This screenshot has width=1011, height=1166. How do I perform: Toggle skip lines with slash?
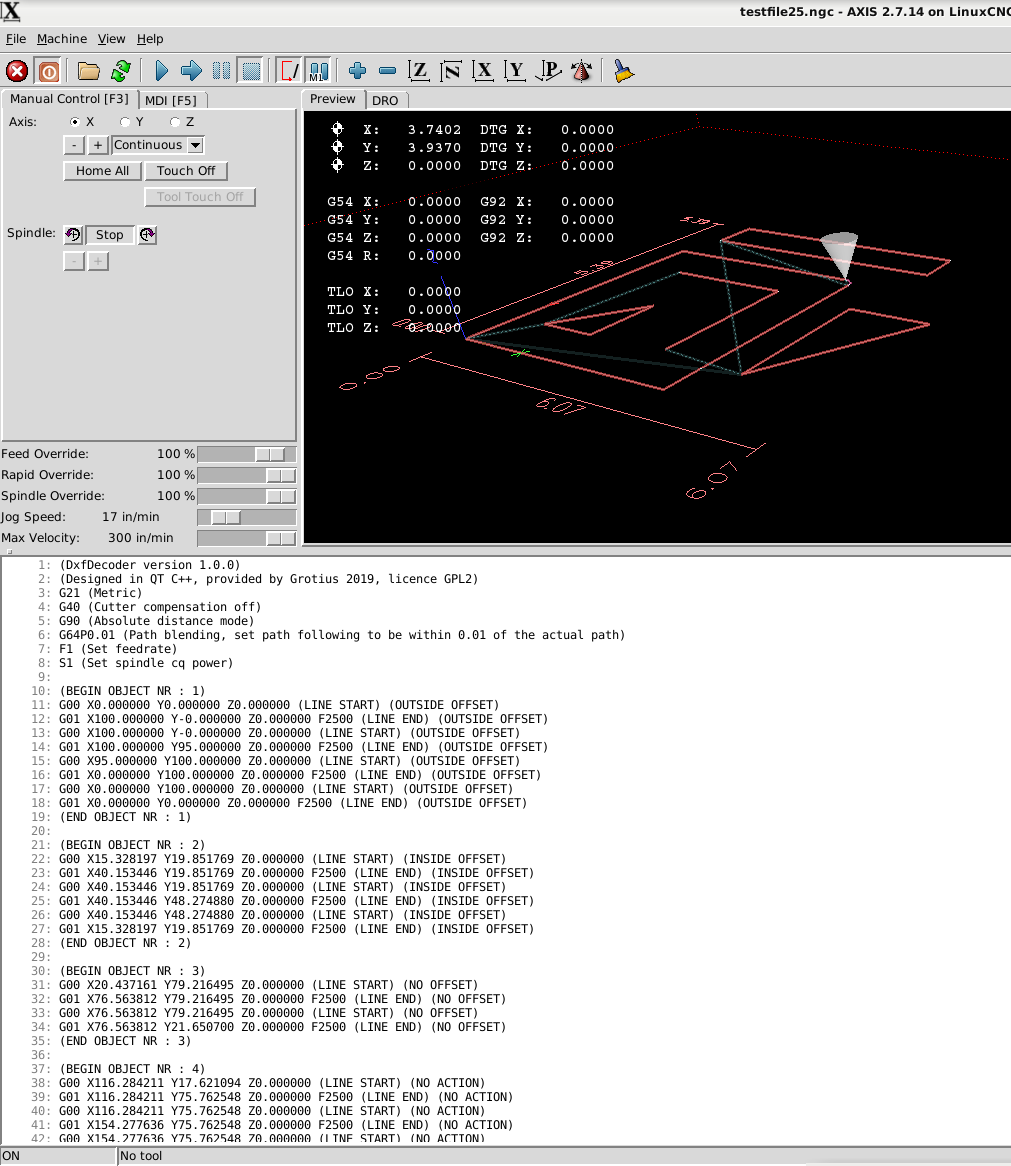[x=288, y=71]
